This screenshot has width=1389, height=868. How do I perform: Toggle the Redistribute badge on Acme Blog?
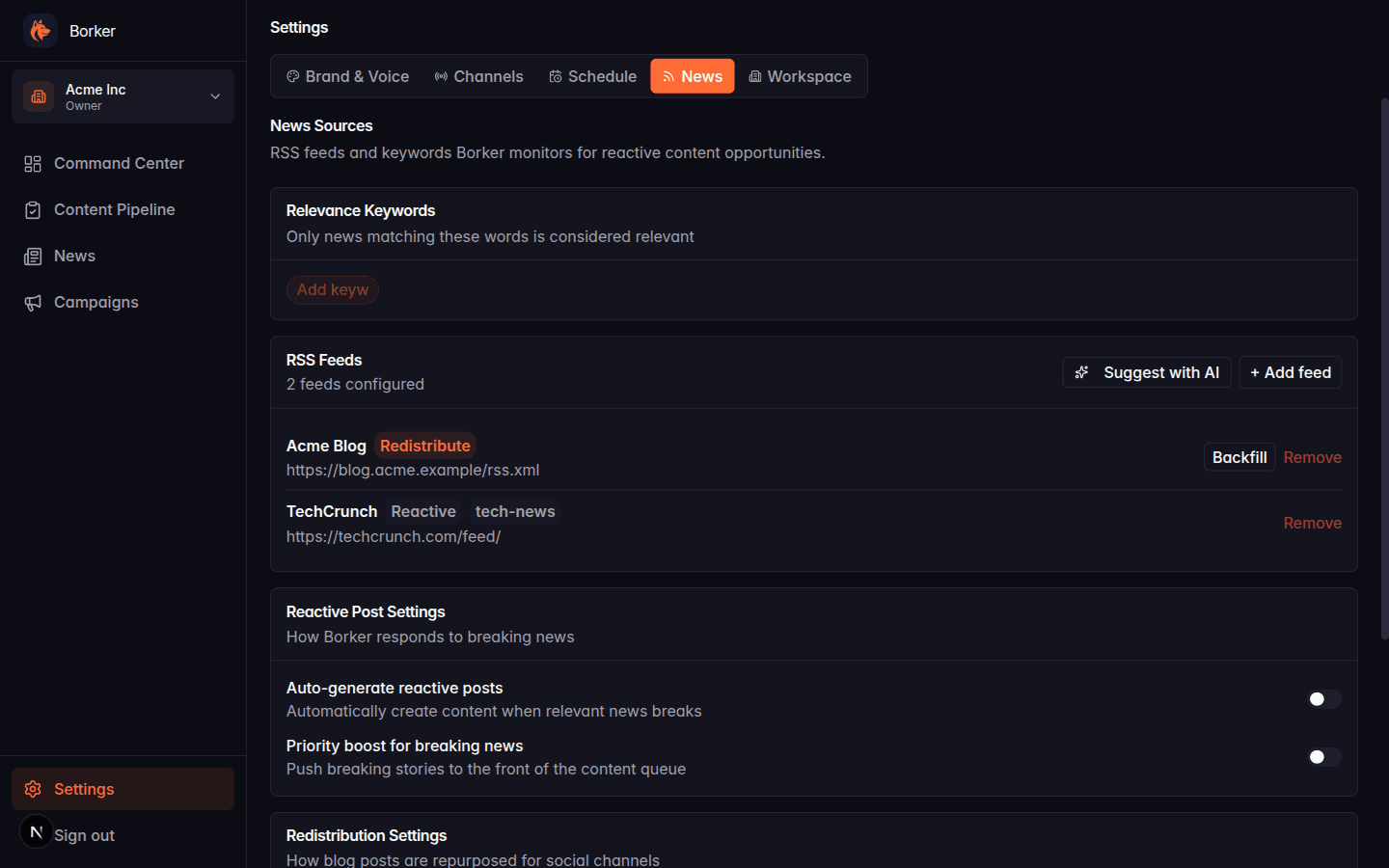[x=425, y=446]
